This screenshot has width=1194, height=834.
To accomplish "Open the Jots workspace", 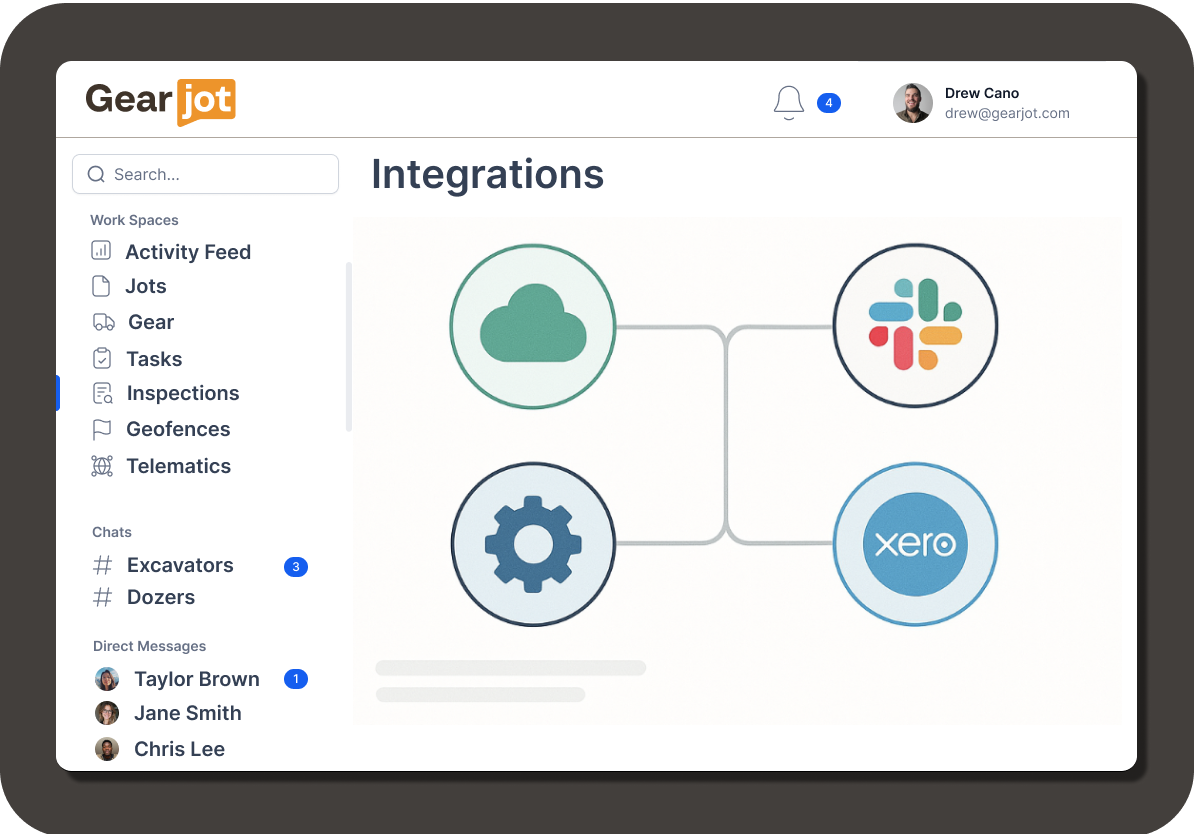I will [x=145, y=286].
